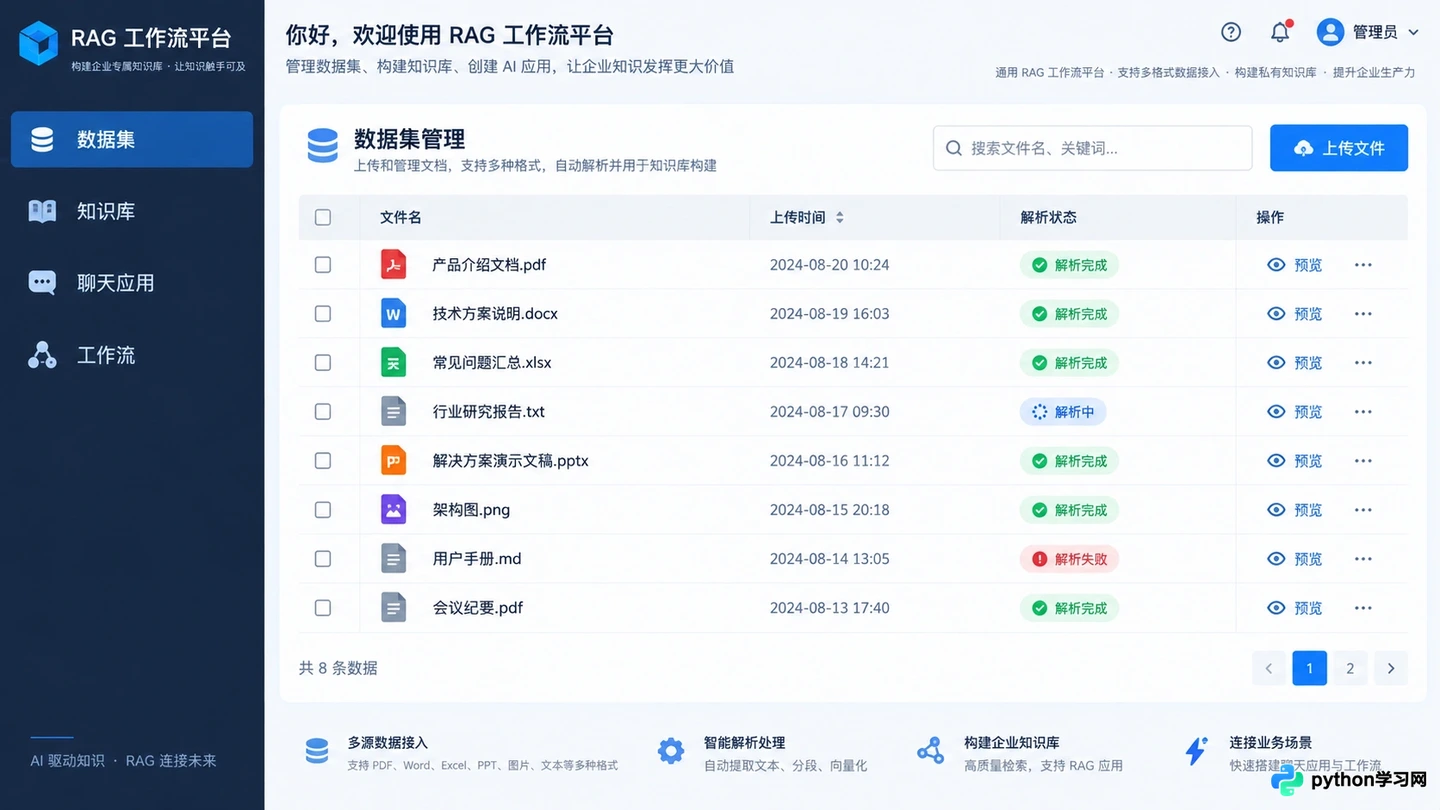Click the orange slides icon of 解决方案演示文稿.pptx

pos(394,461)
